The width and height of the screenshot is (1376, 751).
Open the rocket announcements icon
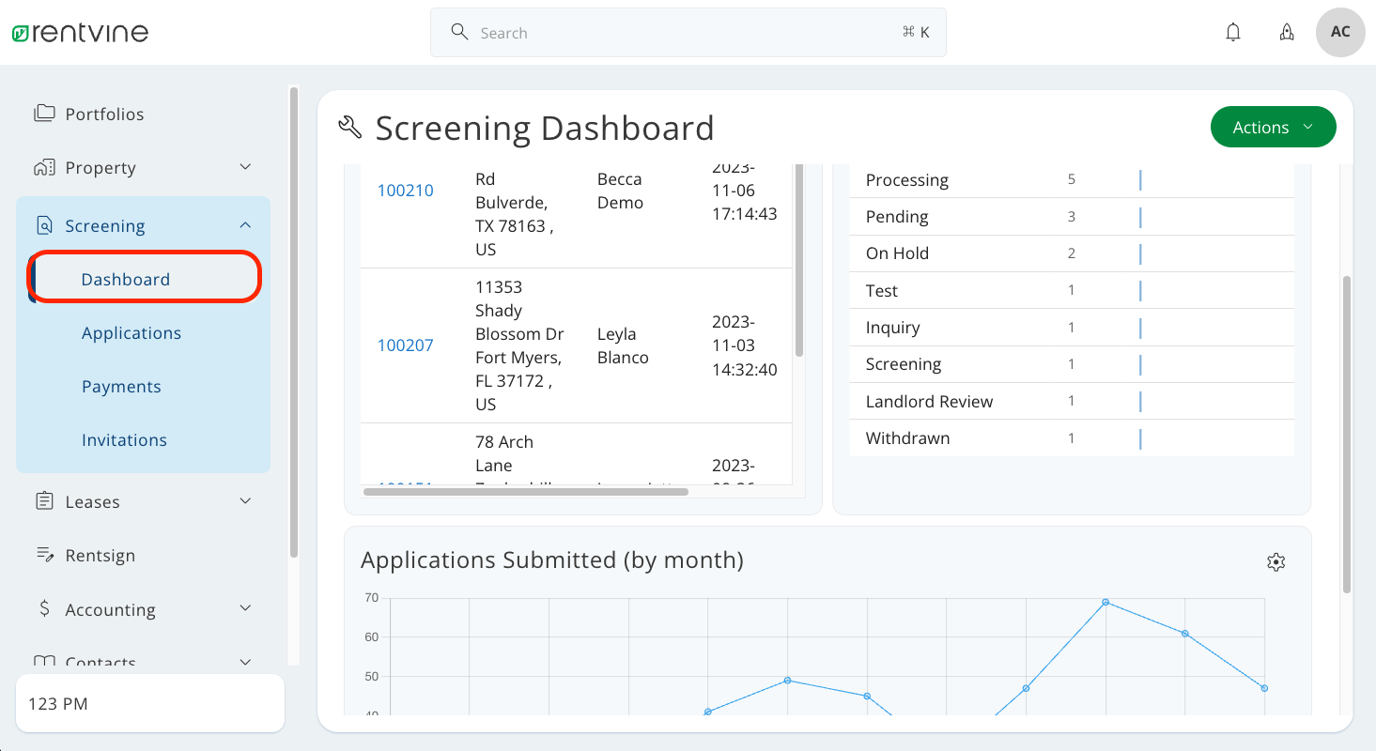click(1287, 31)
